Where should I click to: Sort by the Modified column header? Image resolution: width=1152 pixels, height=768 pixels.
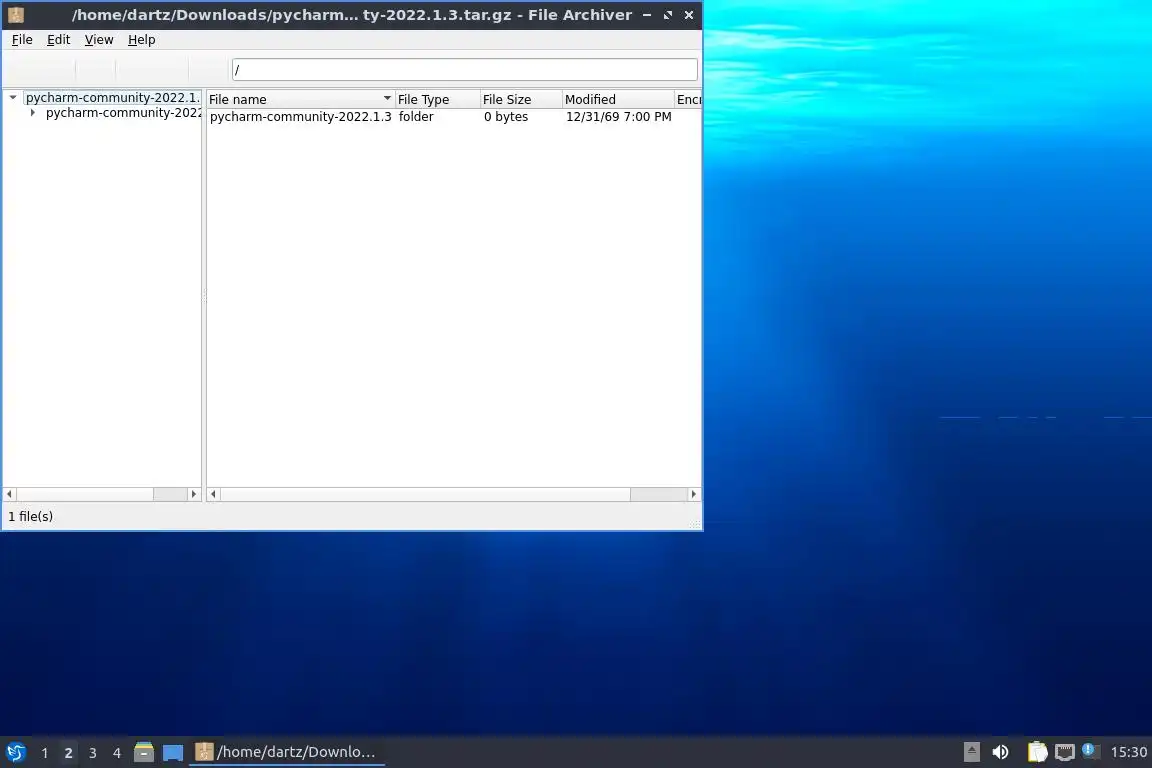[x=618, y=99]
